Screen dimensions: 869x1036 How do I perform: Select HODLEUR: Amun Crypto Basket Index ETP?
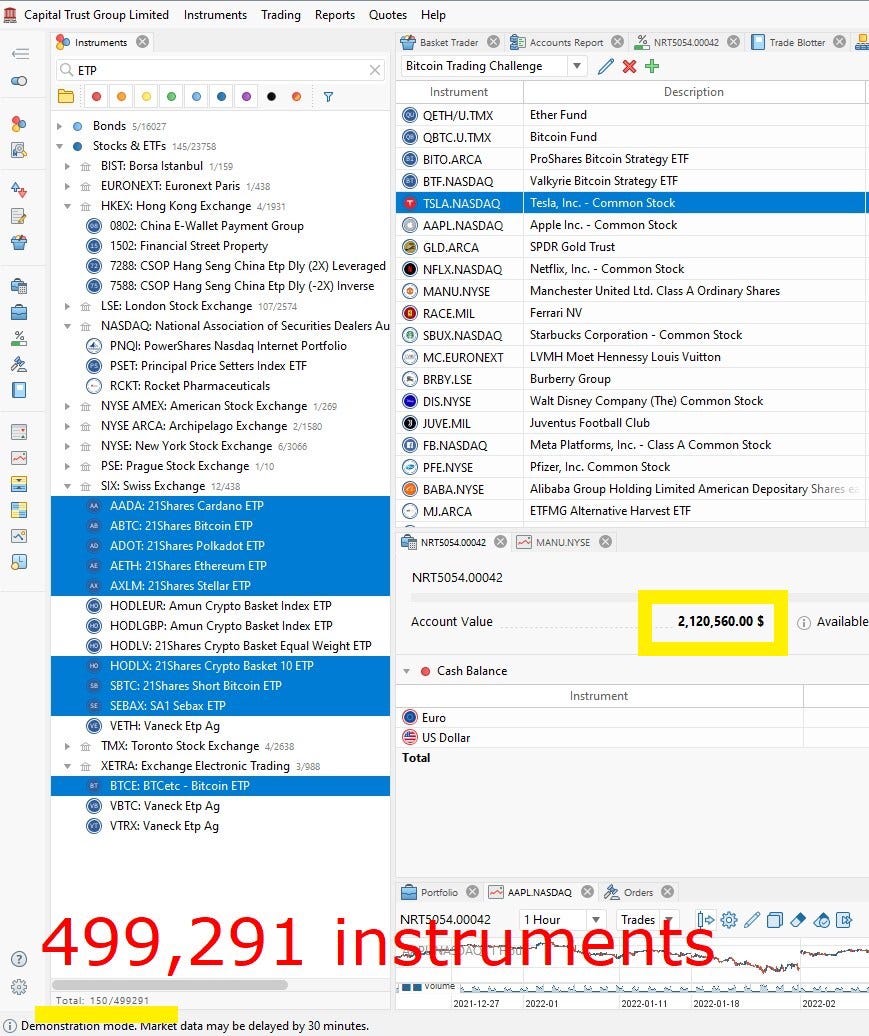coord(221,606)
